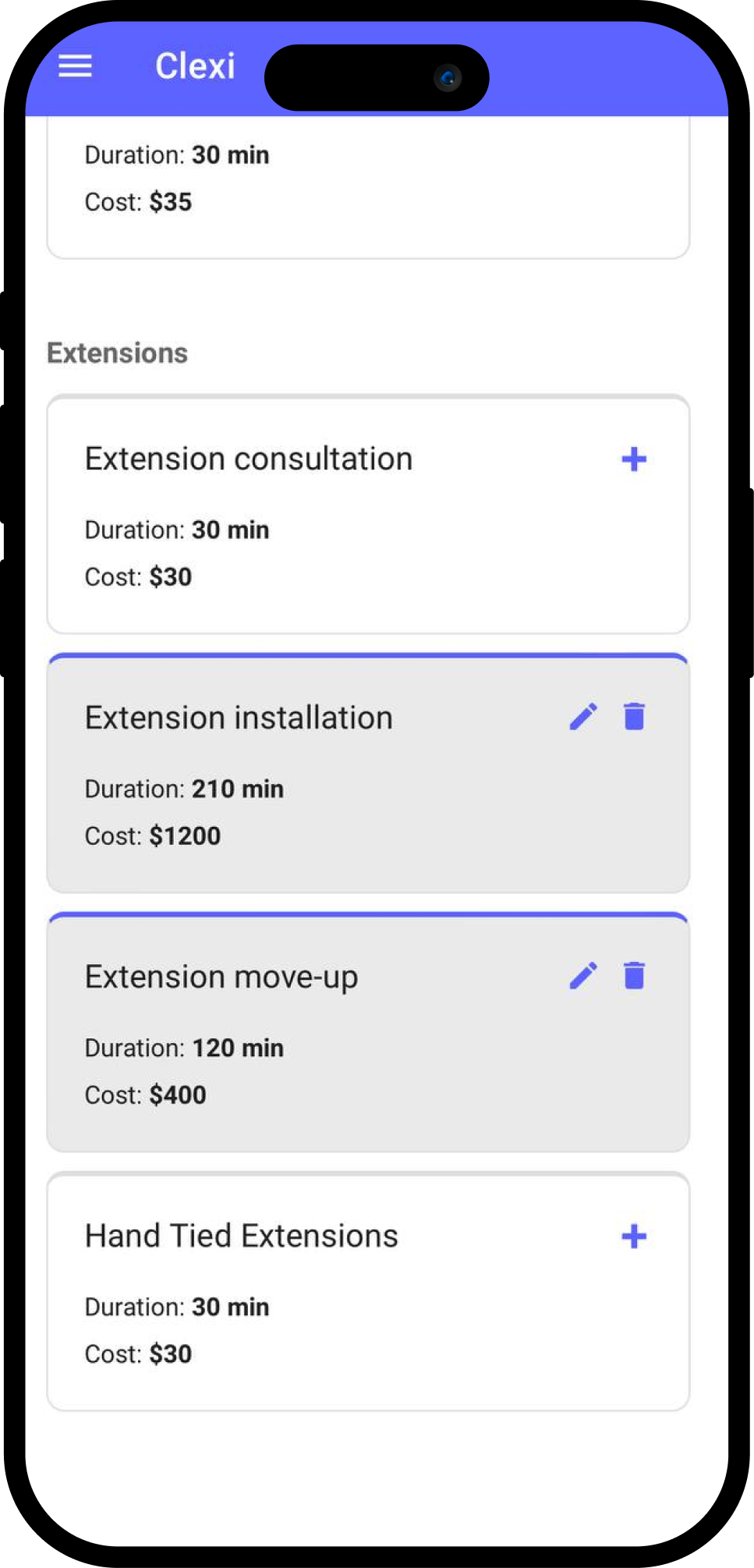
Task: Select the Extension installation card title
Action: point(239,718)
